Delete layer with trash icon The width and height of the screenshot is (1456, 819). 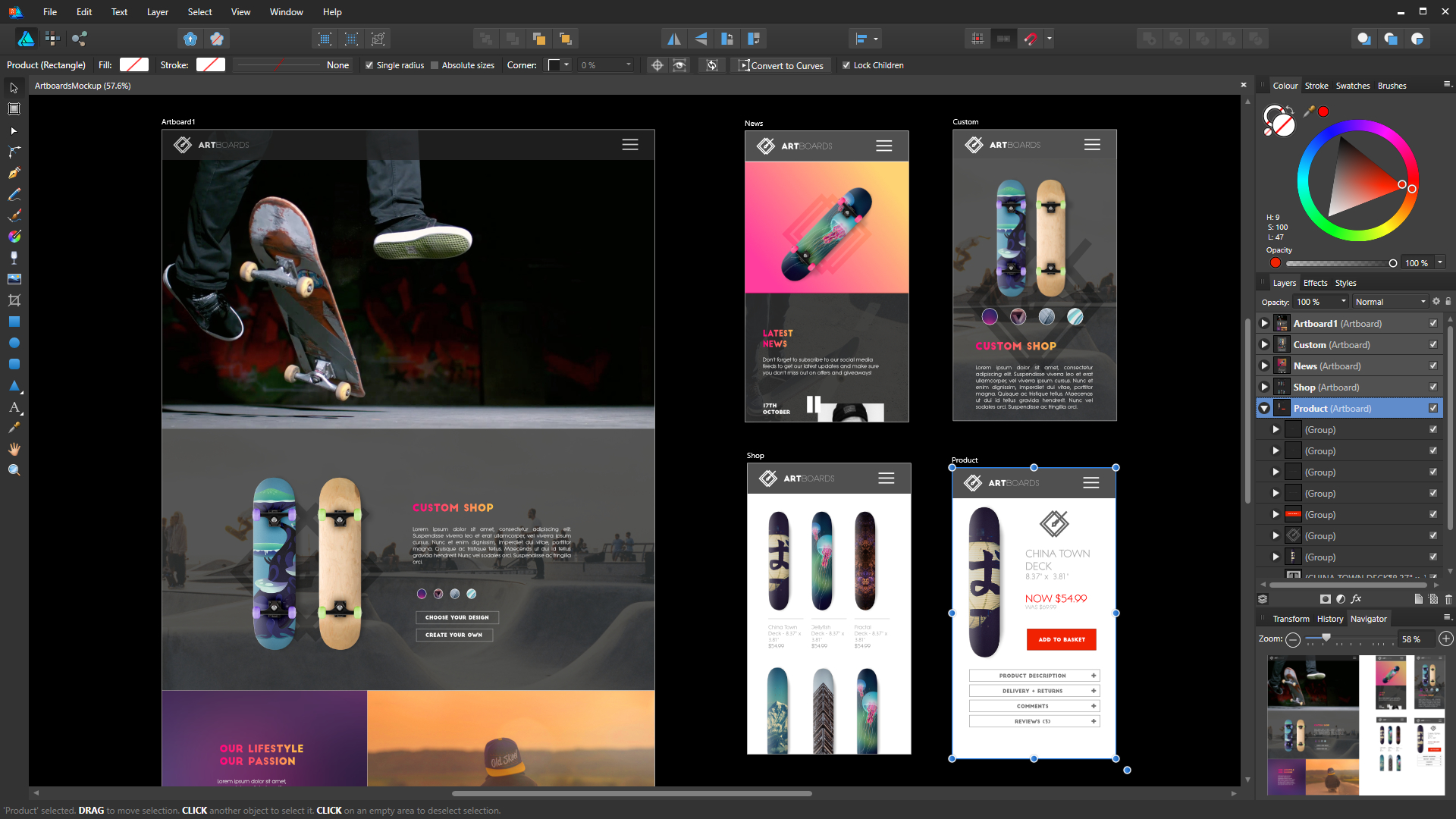coord(1448,599)
